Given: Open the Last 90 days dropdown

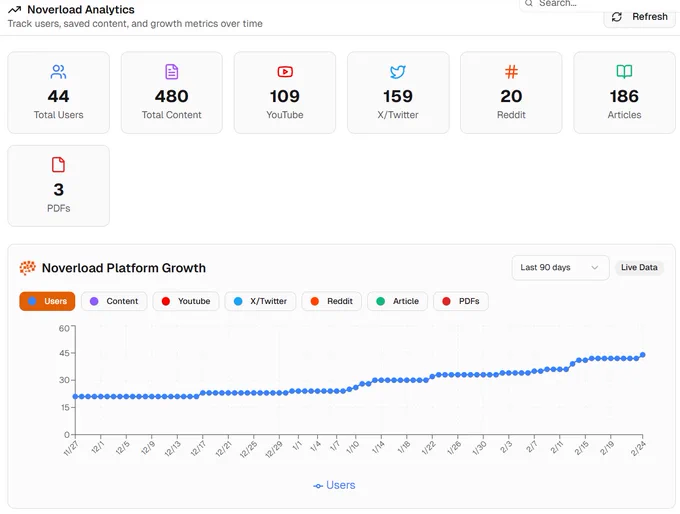Looking at the screenshot, I should 560,268.
